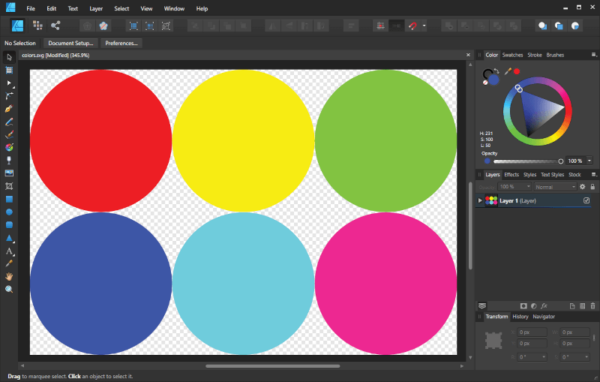Open the File menu
Image resolution: width=600 pixels, height=382 pixels.
(x=31, y=8)
